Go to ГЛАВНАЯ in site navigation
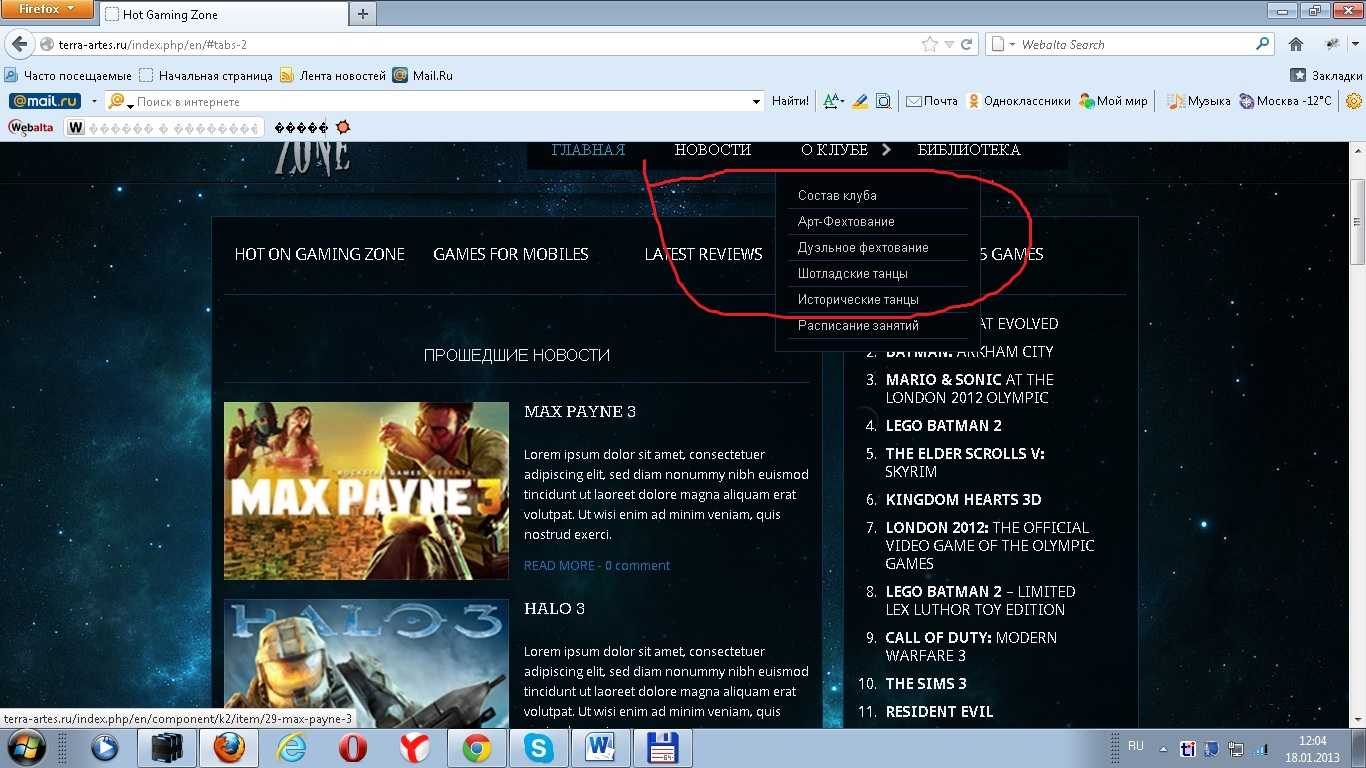Image resolution: width=1366 pixels, height=768 pixels. (588, 150)
